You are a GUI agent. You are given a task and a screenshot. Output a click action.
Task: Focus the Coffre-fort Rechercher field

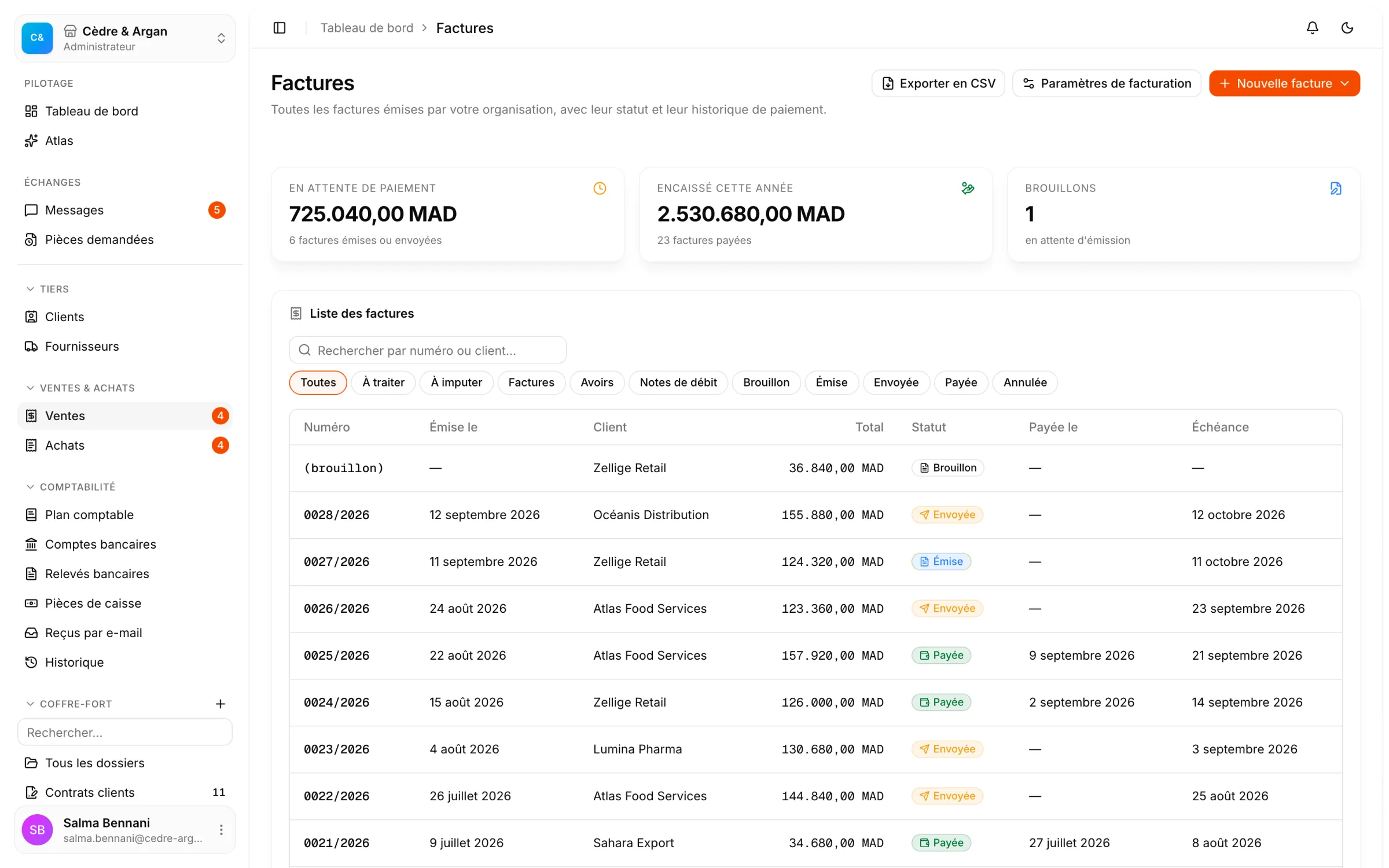tap(125, 732)
